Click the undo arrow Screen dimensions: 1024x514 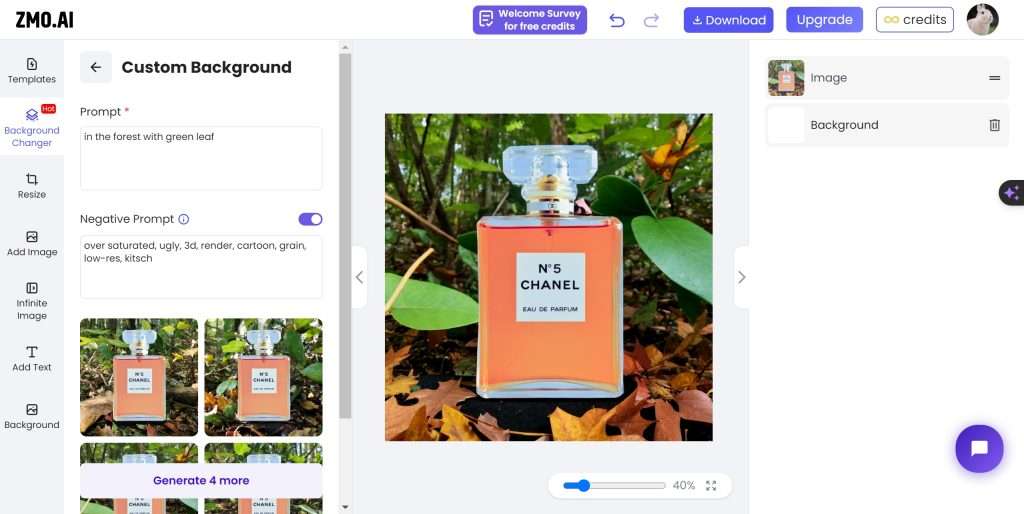[x=616, y=20]
